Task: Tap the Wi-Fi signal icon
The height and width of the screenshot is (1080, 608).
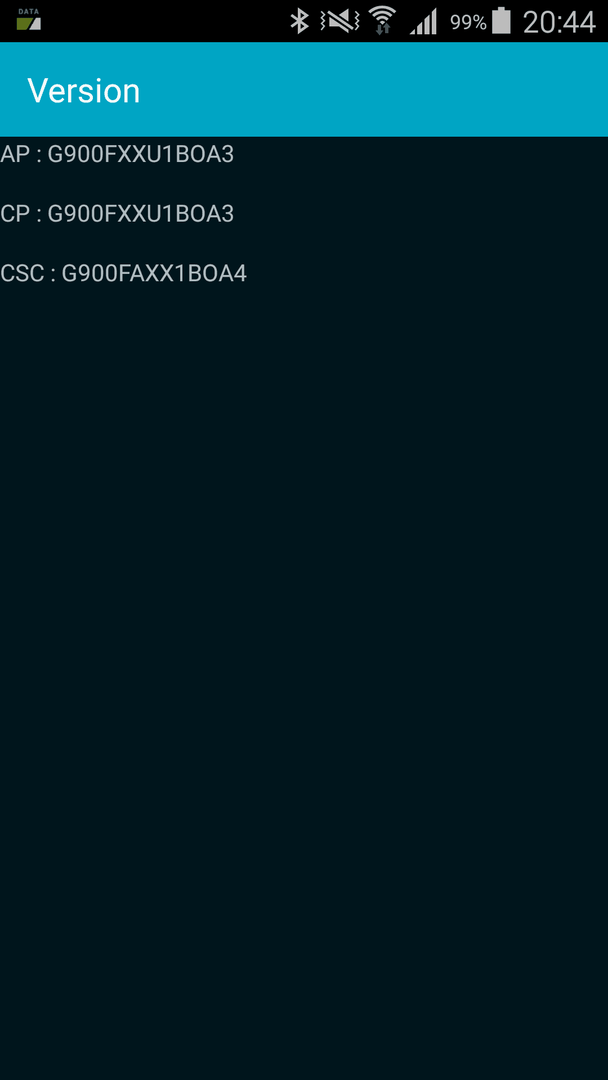Action: (x=382, y=19)
